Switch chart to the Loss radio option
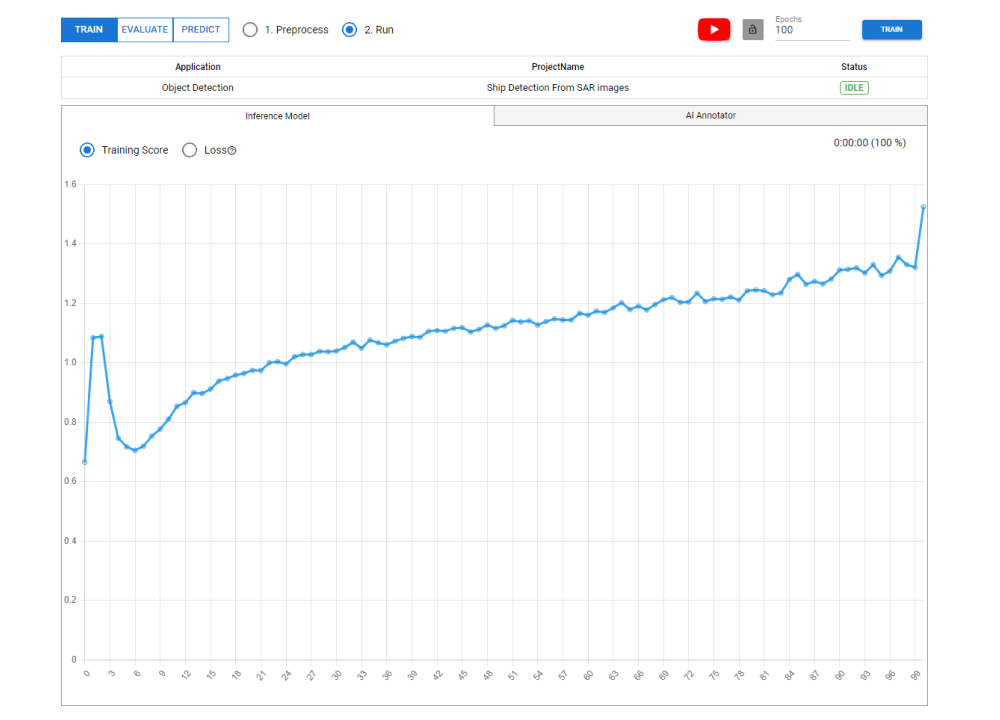This screenshot has height=720, width=1000. 190,150
